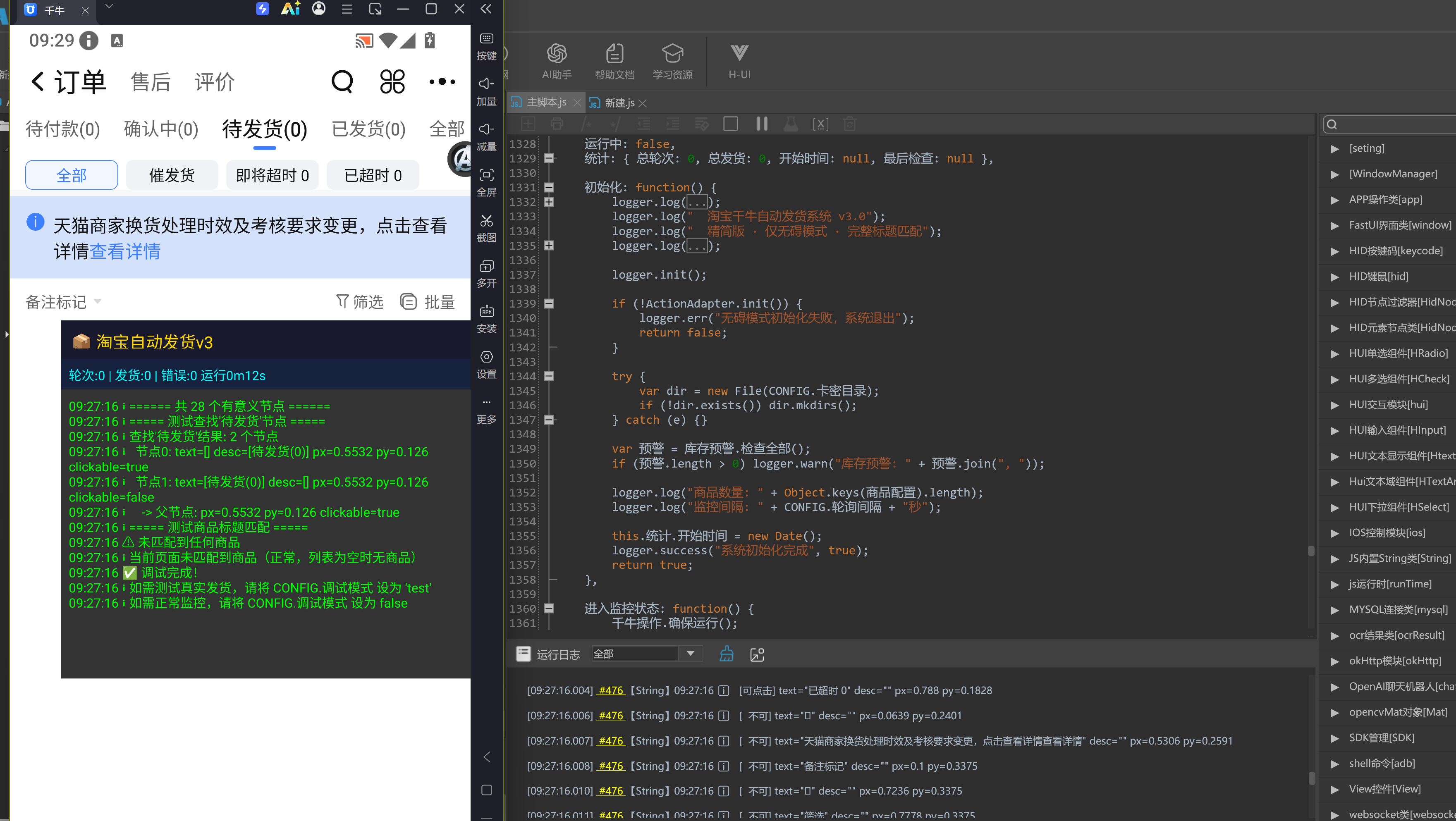This screenshot has width=1456, height=821.
Task: Toggle the 已超时 0 filter chip
Action: click(373, 175)
